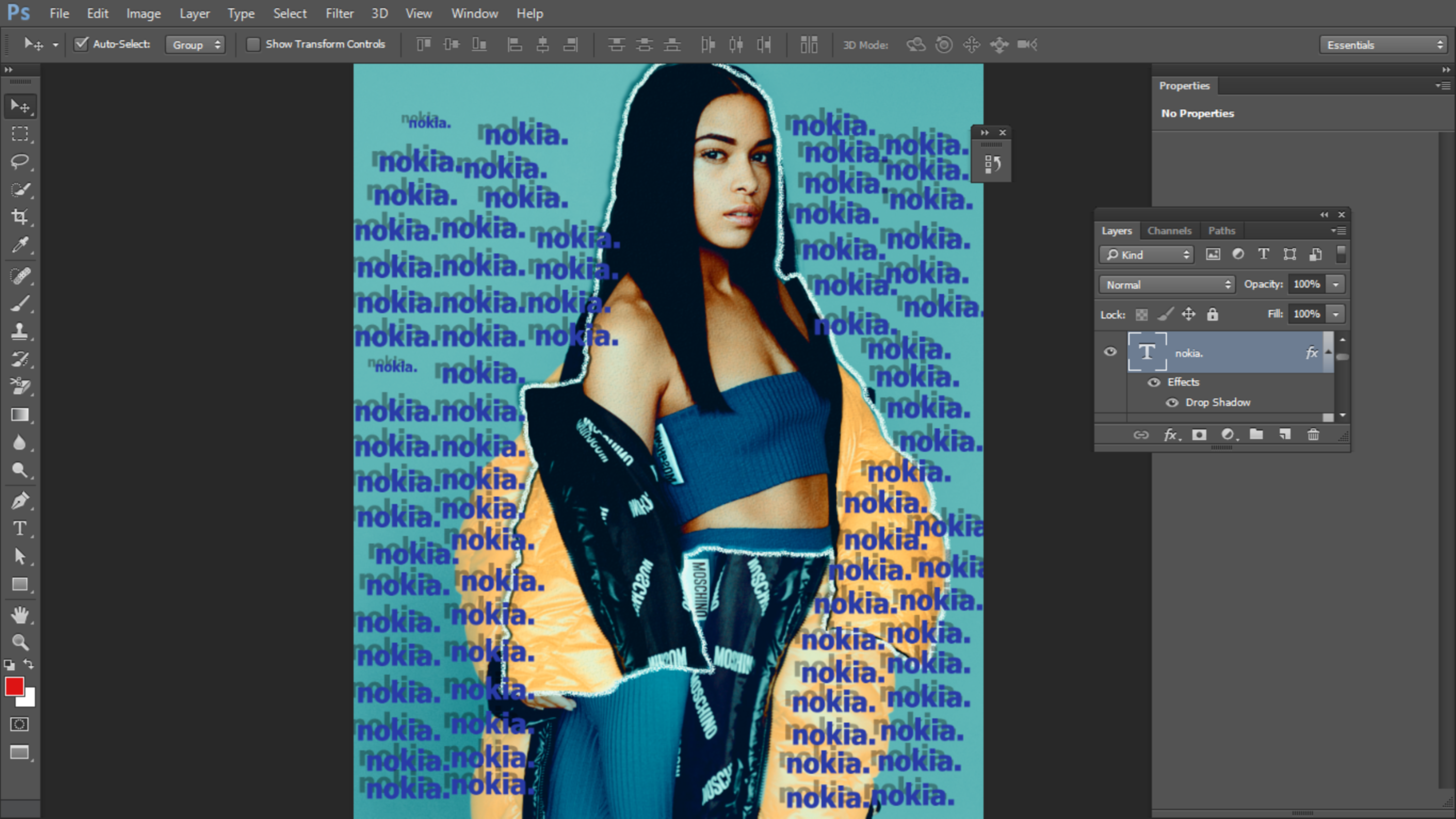Select the History Brush tool
This screenshot has width=1456, height=819.
(x=20, y=359)
